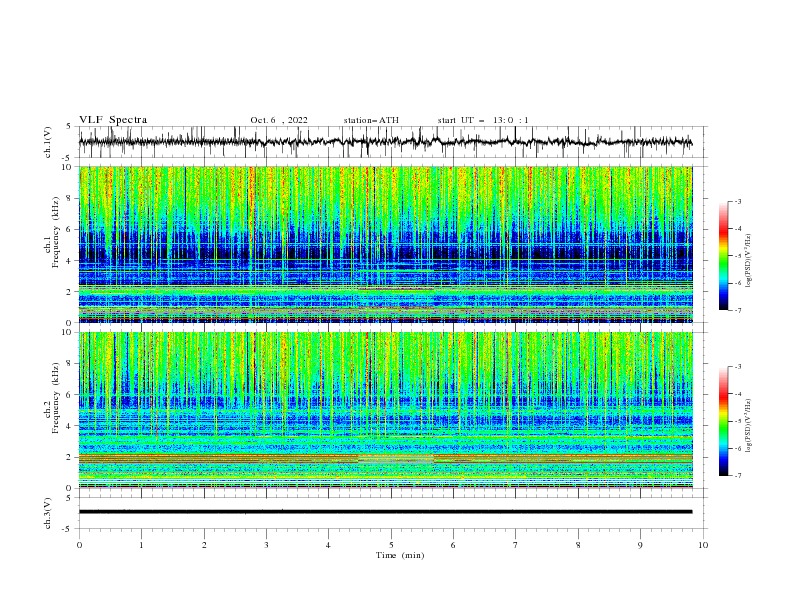Select the date "Oct. 6, 2022" text
Viewport: 792px width, 612px height.
coord(279,120)
